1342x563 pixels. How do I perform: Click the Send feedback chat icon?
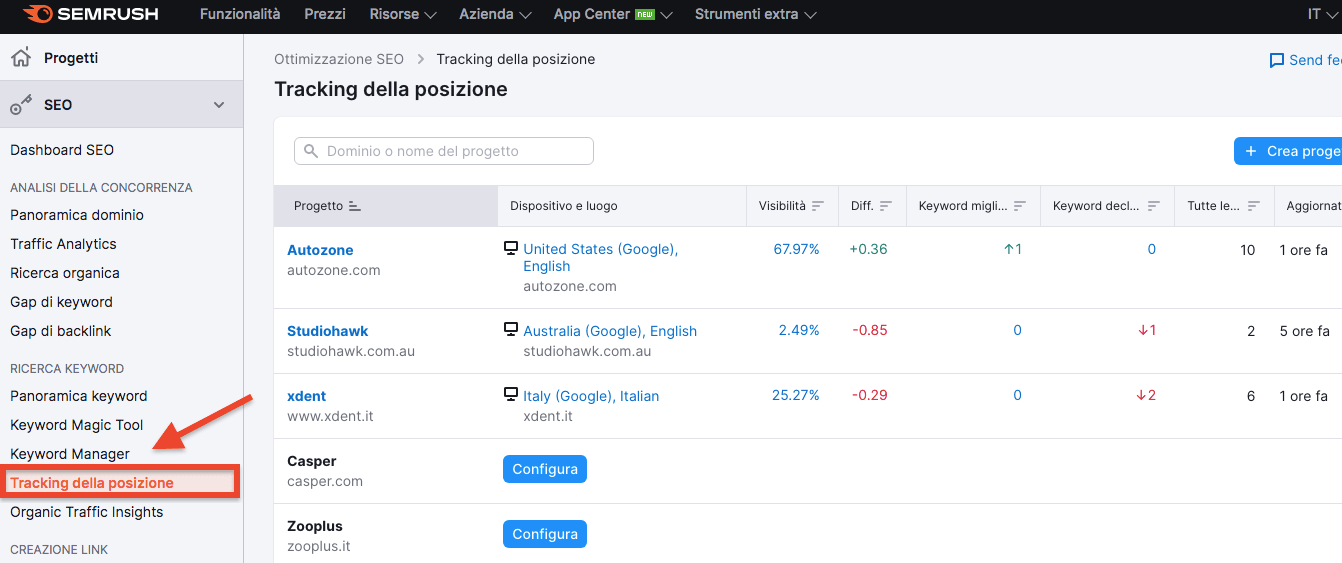(1276, 60)
